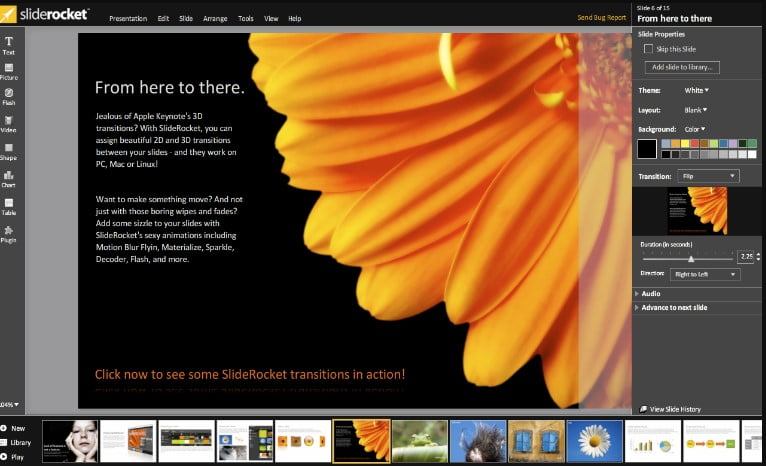Open the Transition dropdown showing Flip
766x466 pixels.
point(708,176)
